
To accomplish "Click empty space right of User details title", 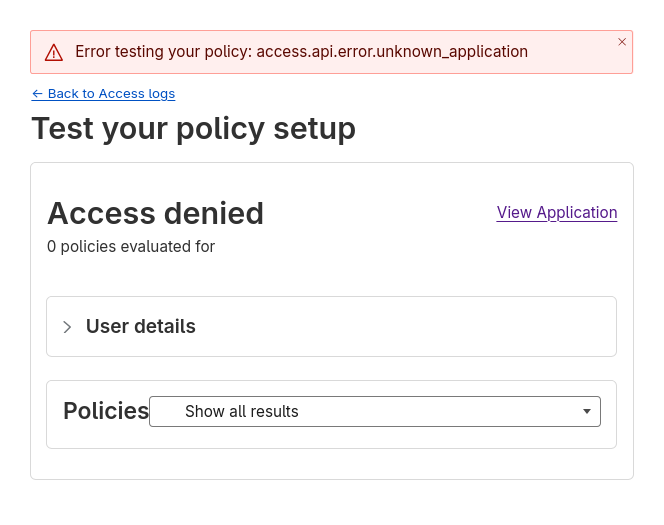I will click(x=400, y=327).
